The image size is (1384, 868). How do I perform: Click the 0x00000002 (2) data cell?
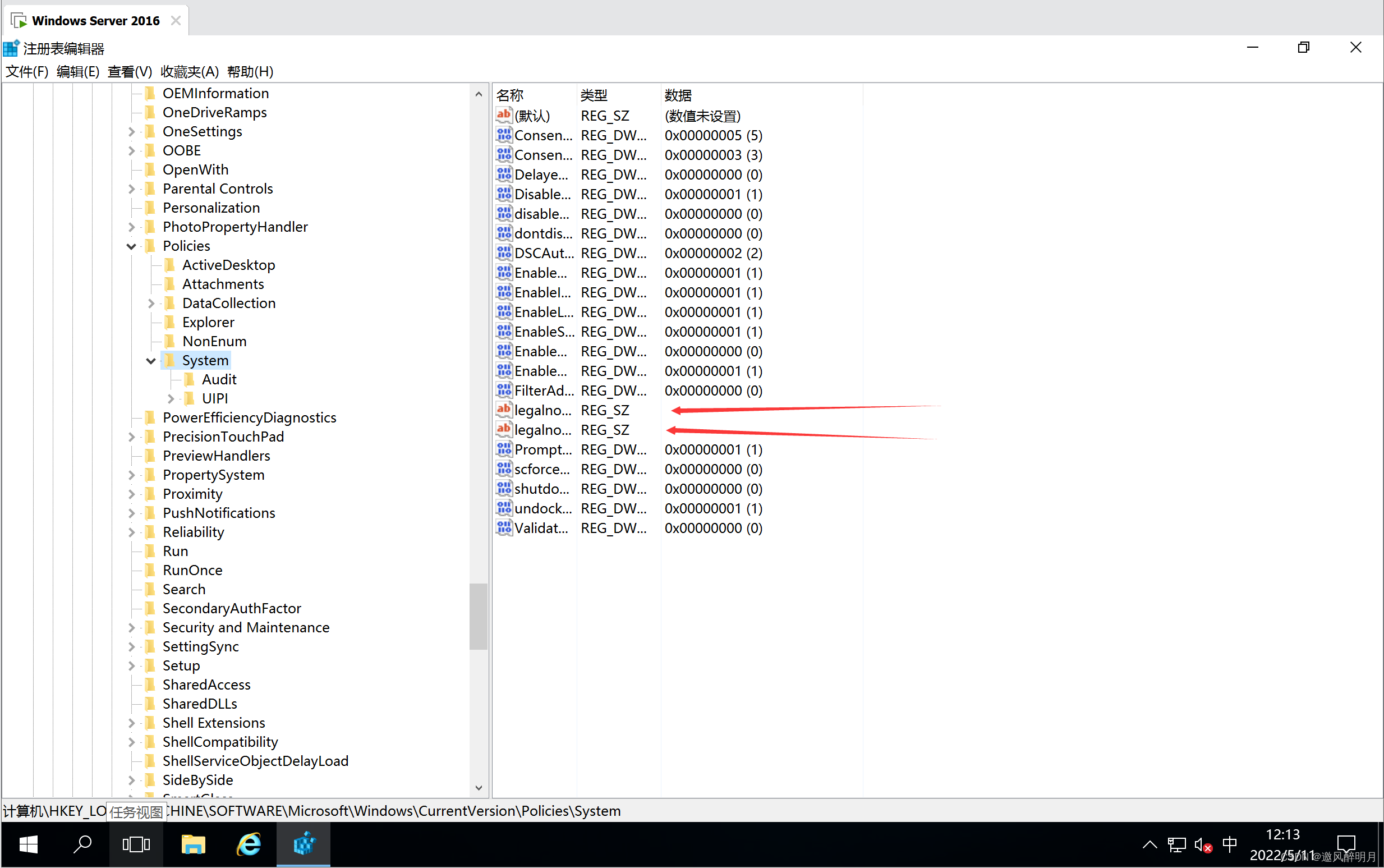tap(713, 253)
